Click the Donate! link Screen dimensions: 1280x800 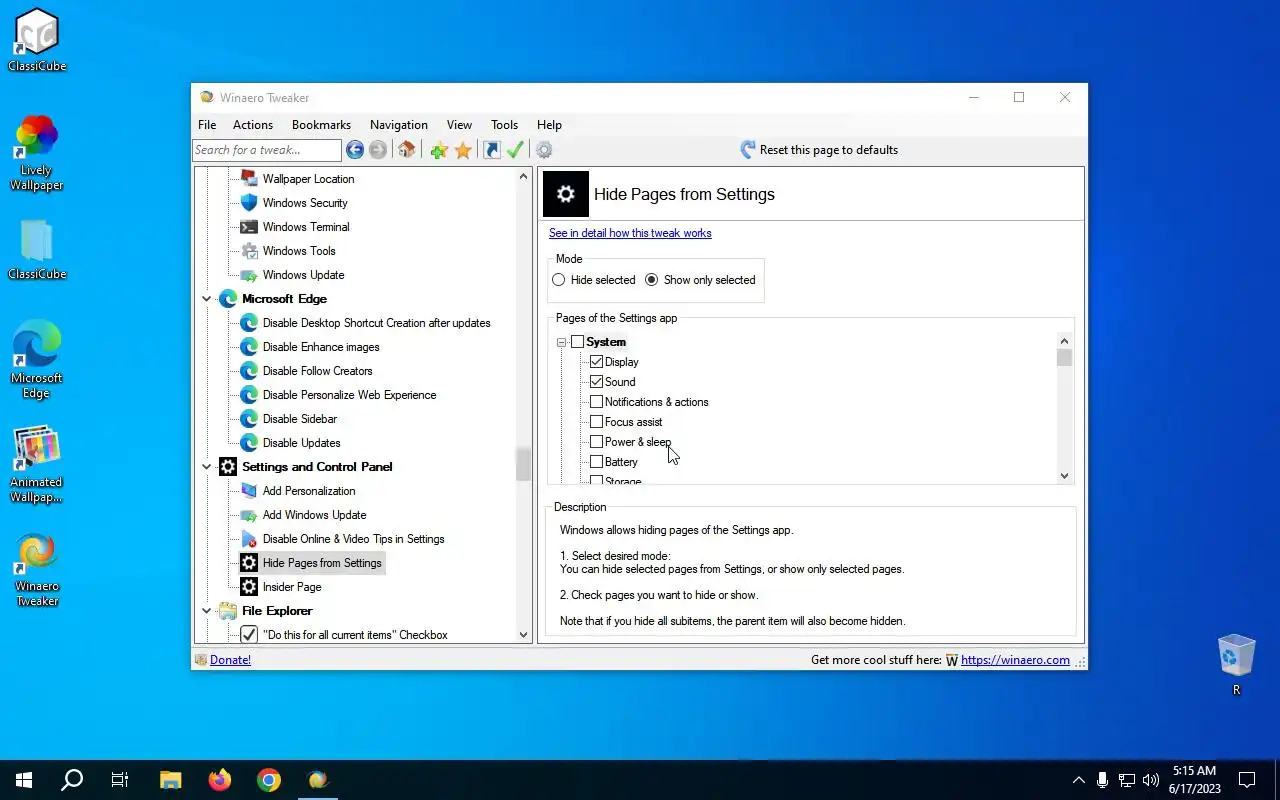click(230, 660)
